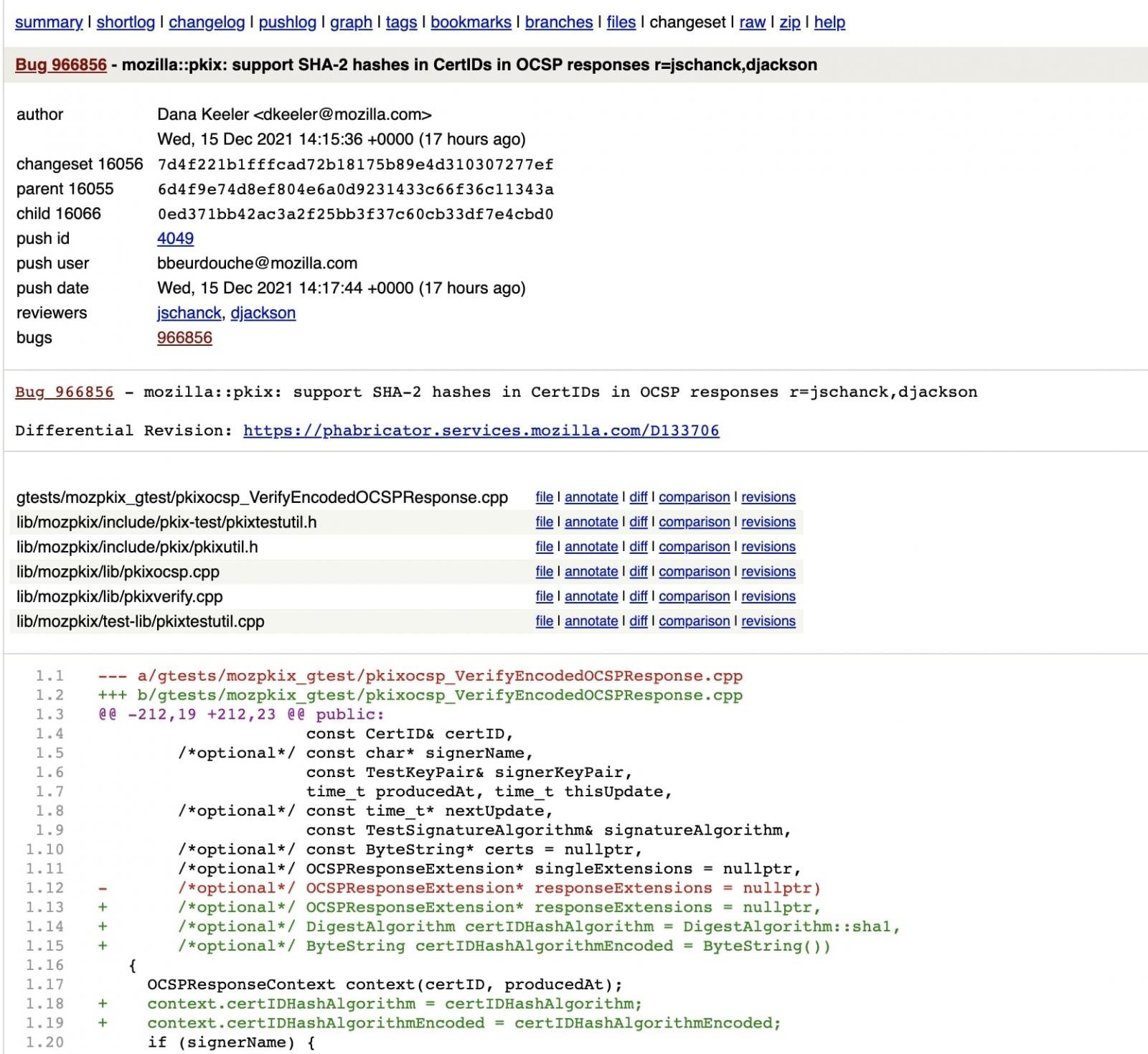
Task: Open the branches list
Action: pos(558,23)
